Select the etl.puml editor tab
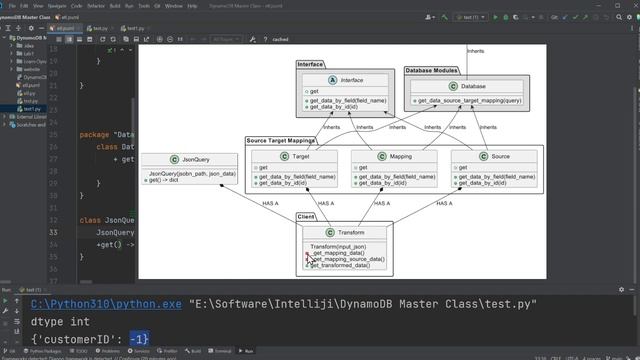The image size is (640, 360). (64, 28)
